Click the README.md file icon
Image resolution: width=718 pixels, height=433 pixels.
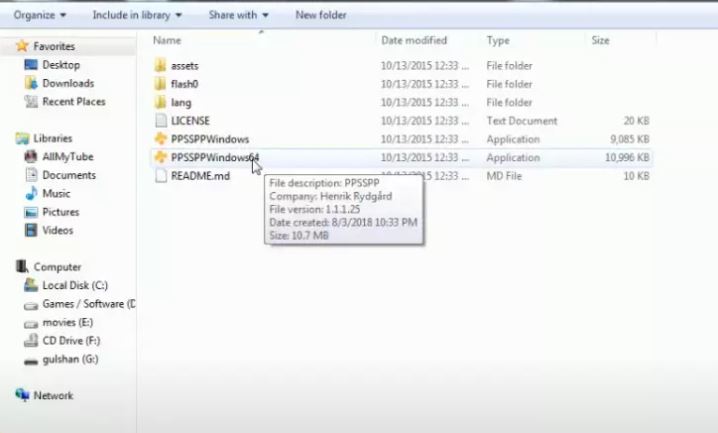(x=160, y=176)
